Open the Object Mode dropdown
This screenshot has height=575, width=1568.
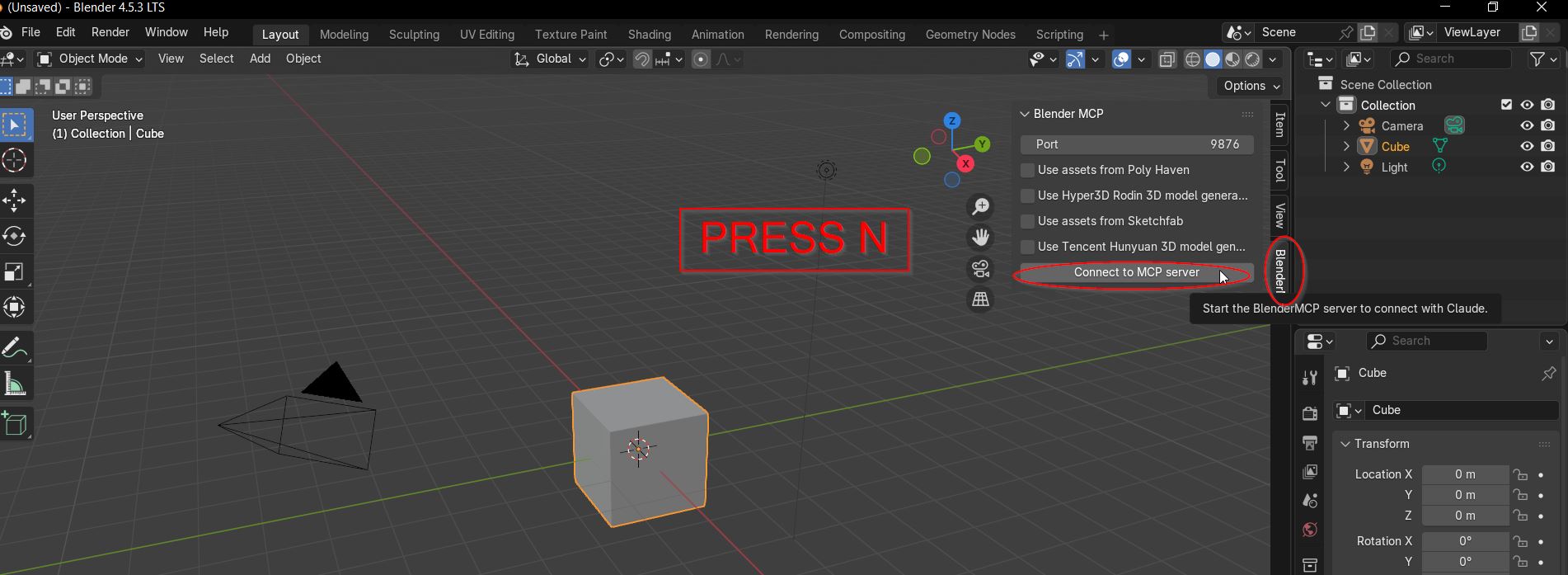(91, 59)
